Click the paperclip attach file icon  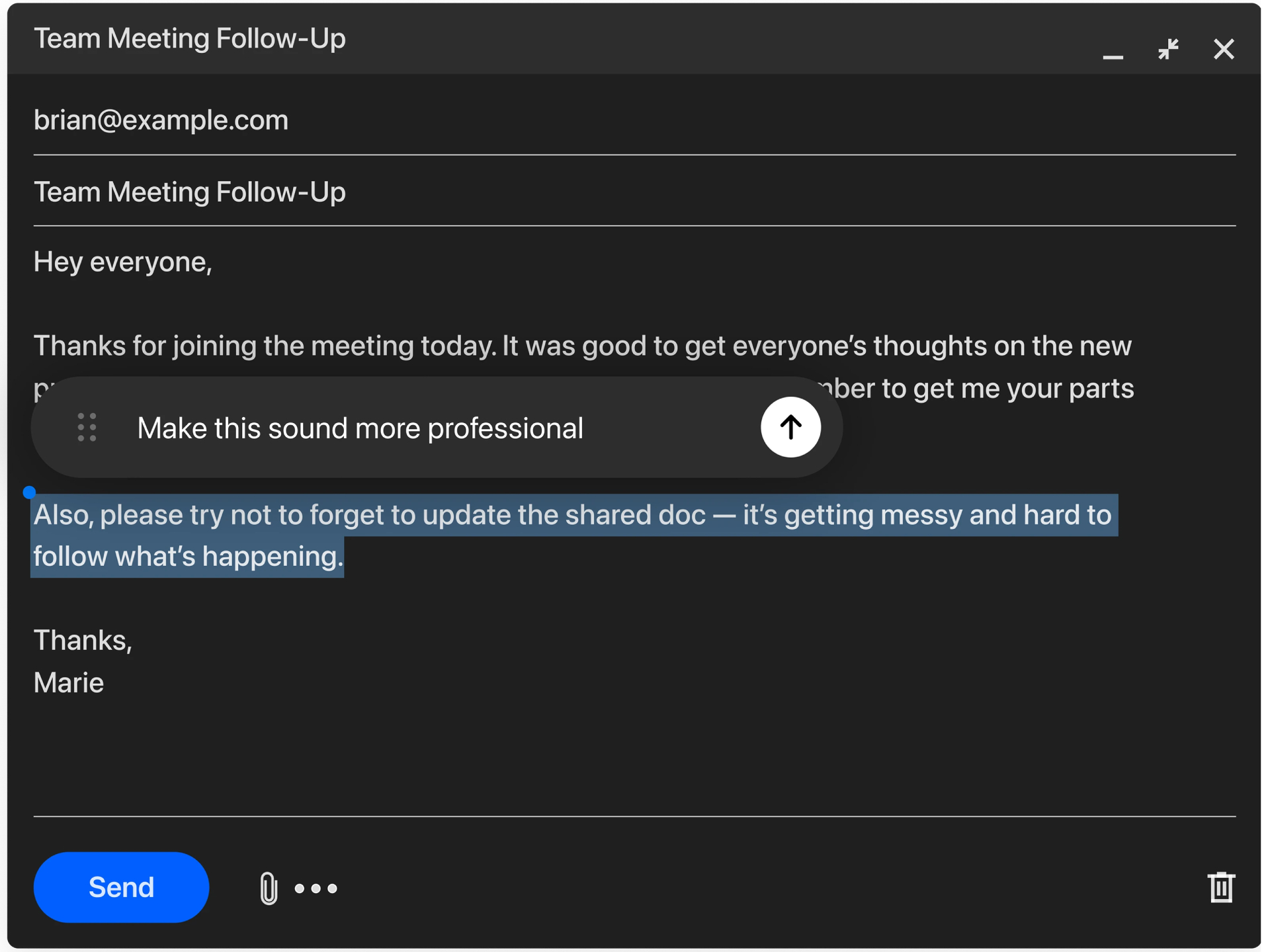[268, 888]
